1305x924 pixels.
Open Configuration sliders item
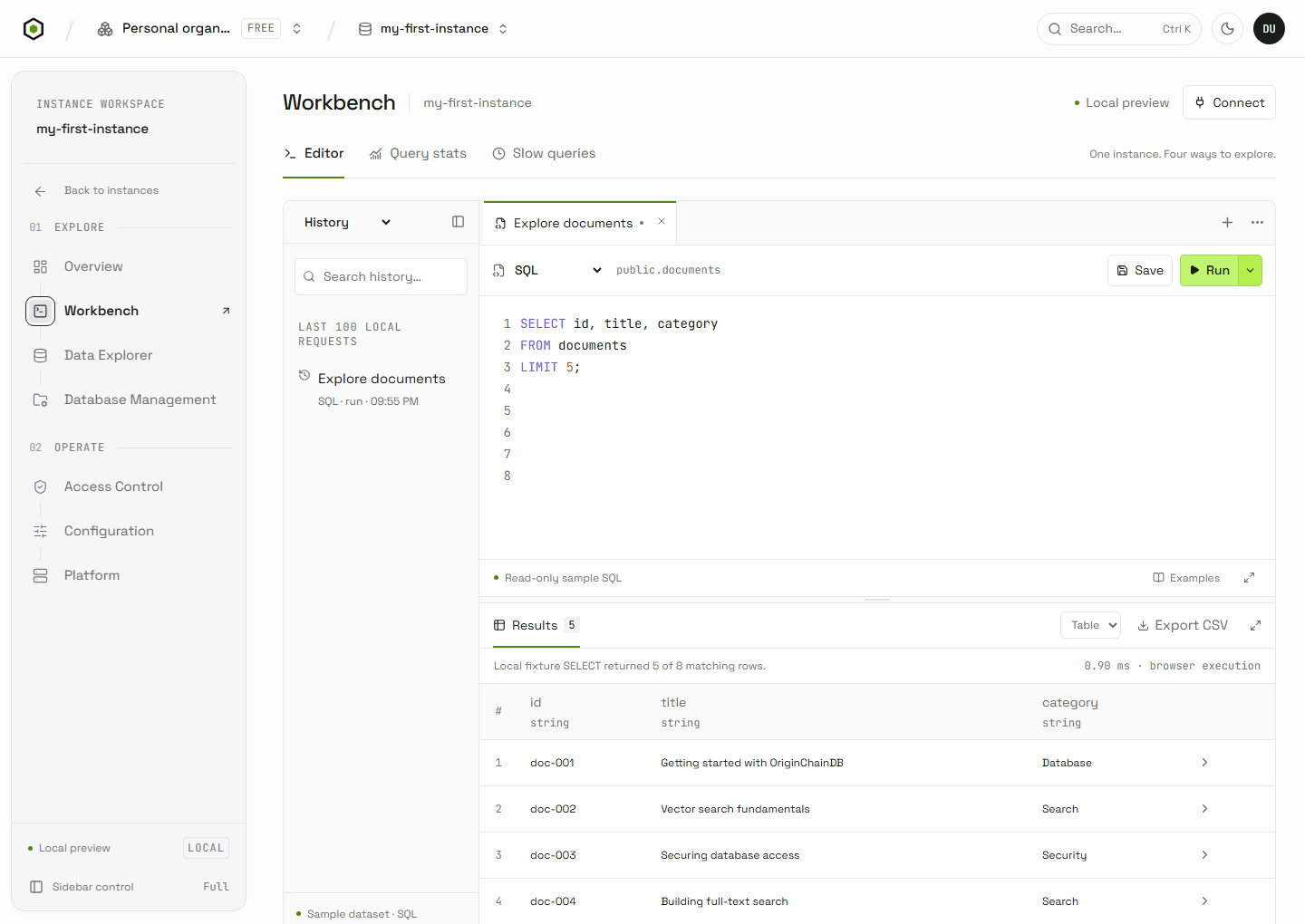pyautogui.click(x=109, y=531)
